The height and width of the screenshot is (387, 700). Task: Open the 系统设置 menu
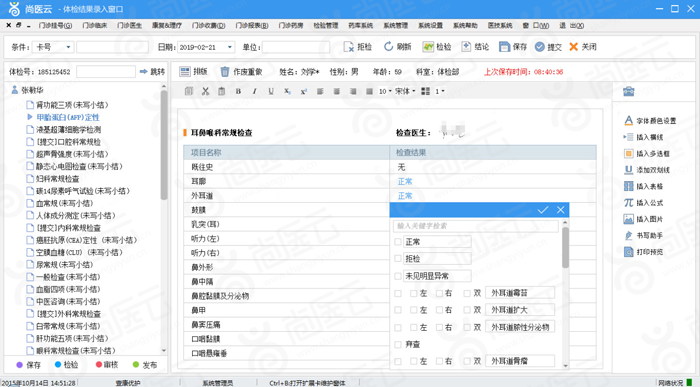pos(430,25)
